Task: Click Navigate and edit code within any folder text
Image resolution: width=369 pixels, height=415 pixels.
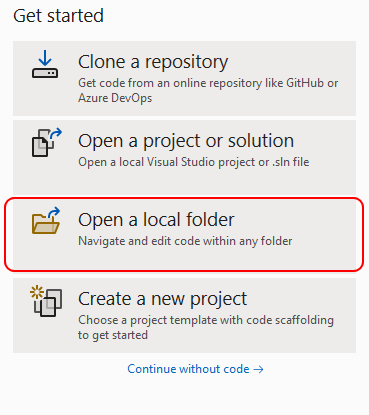Action: (x=185, y=241)
